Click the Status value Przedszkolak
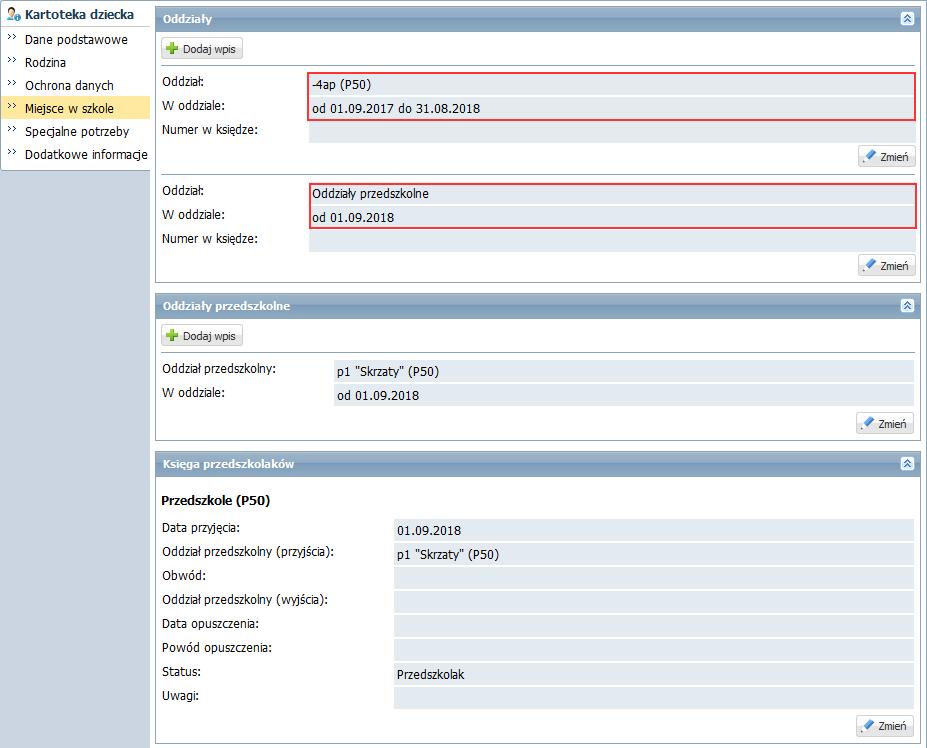 click(654, 674)
